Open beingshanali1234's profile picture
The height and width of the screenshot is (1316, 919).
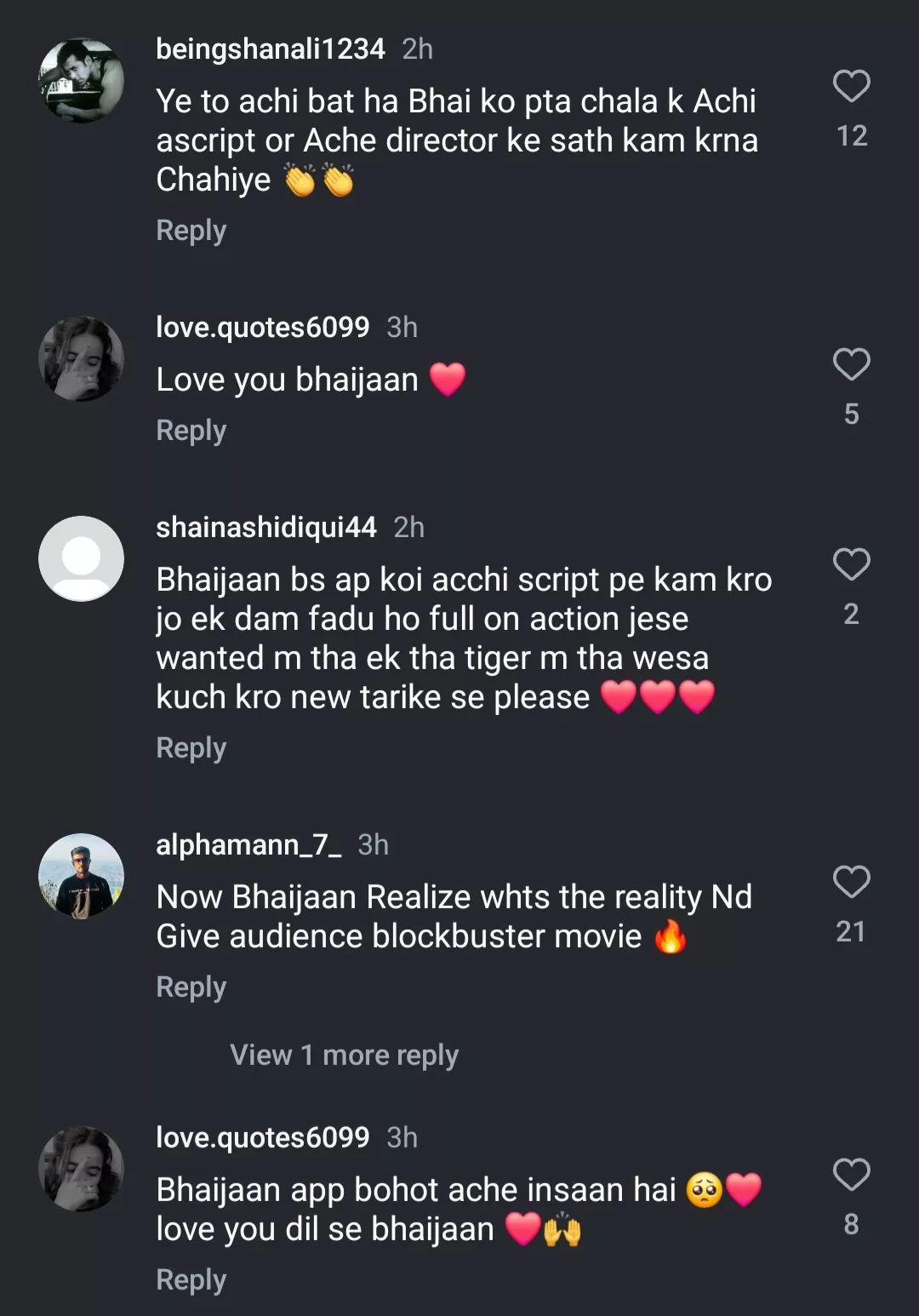82,81
